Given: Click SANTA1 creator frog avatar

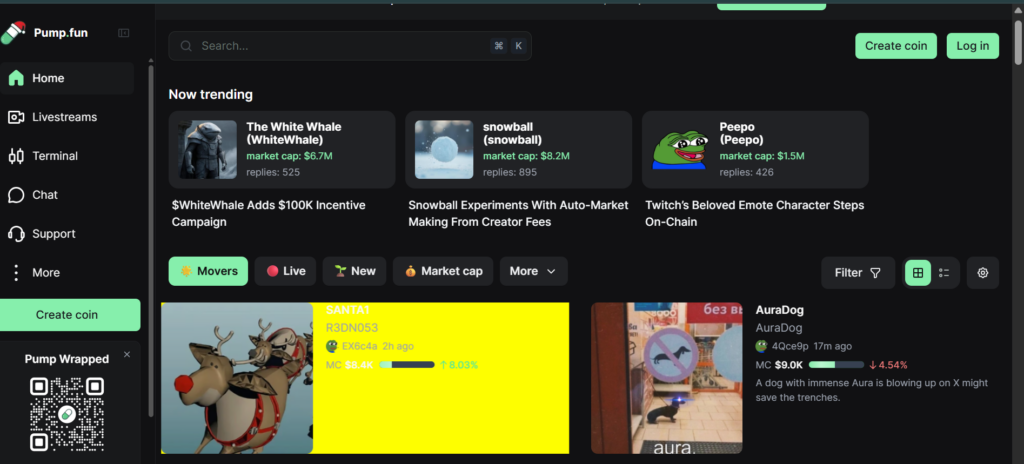Looking at the screenshot, I should (x=332, y=346).
